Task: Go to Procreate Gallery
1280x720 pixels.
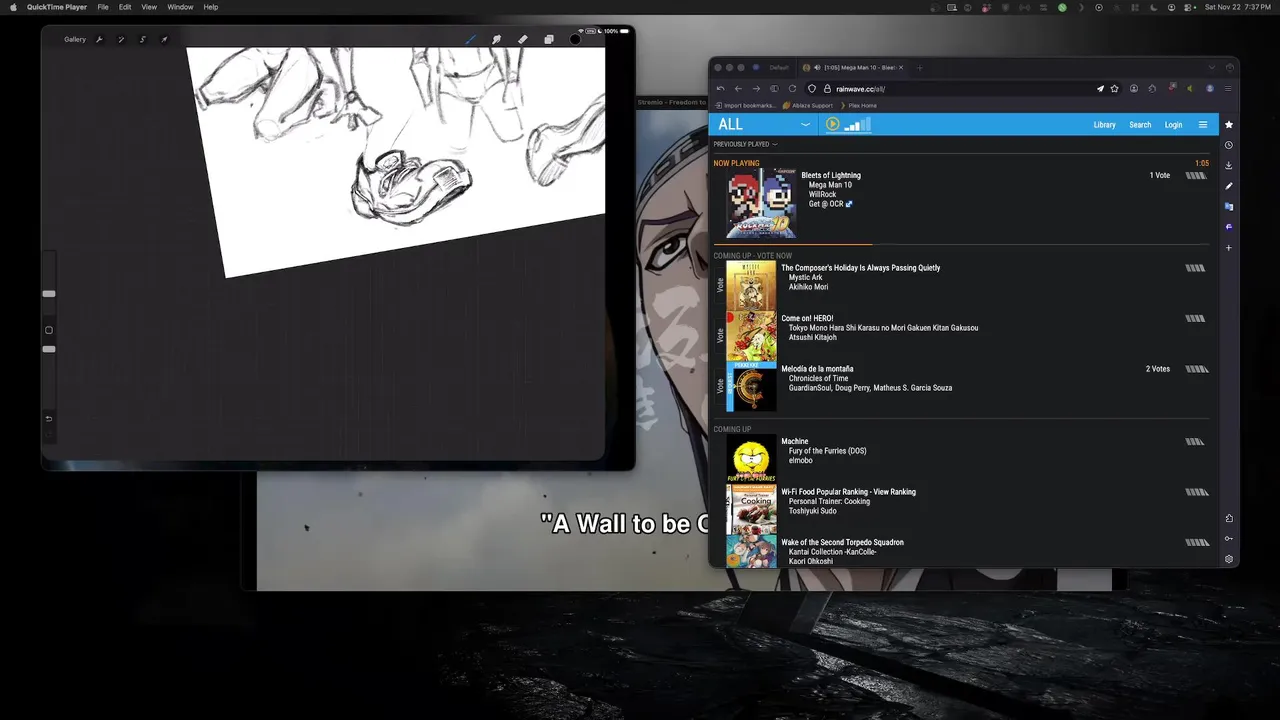Action: [75, 40]
